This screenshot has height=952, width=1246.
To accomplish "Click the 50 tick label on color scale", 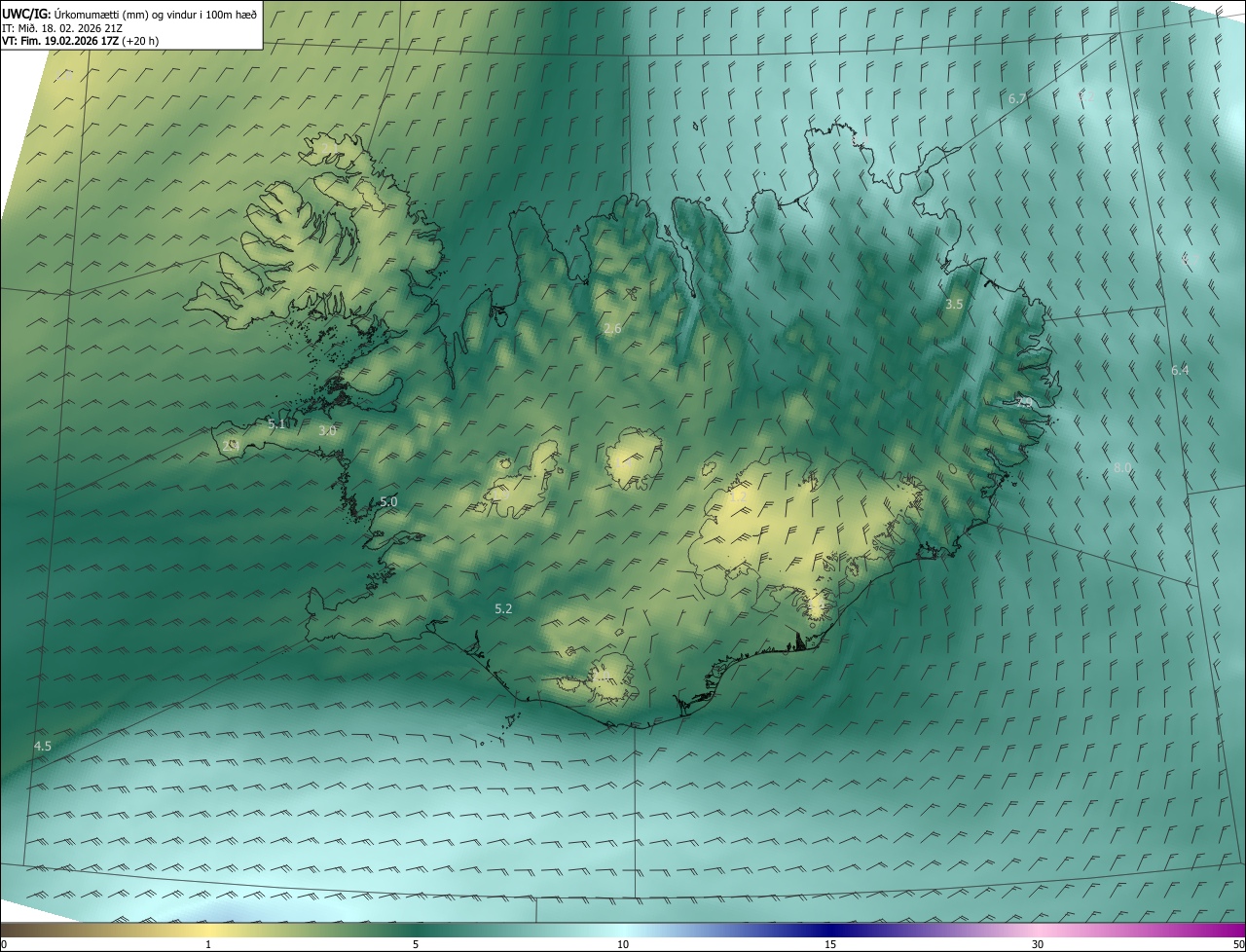I will [x=1238, y=944].
